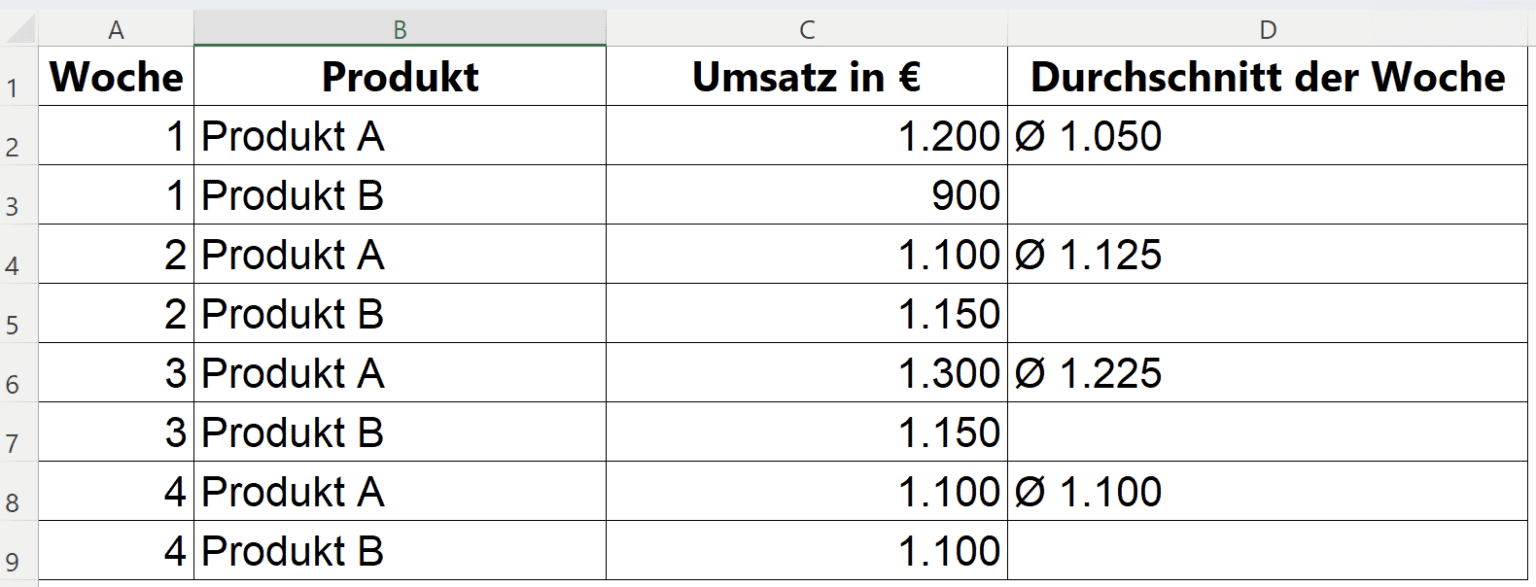Select the cell showing 900
Viewport: 1536px width, 587px height.
[x=806, y=194]
